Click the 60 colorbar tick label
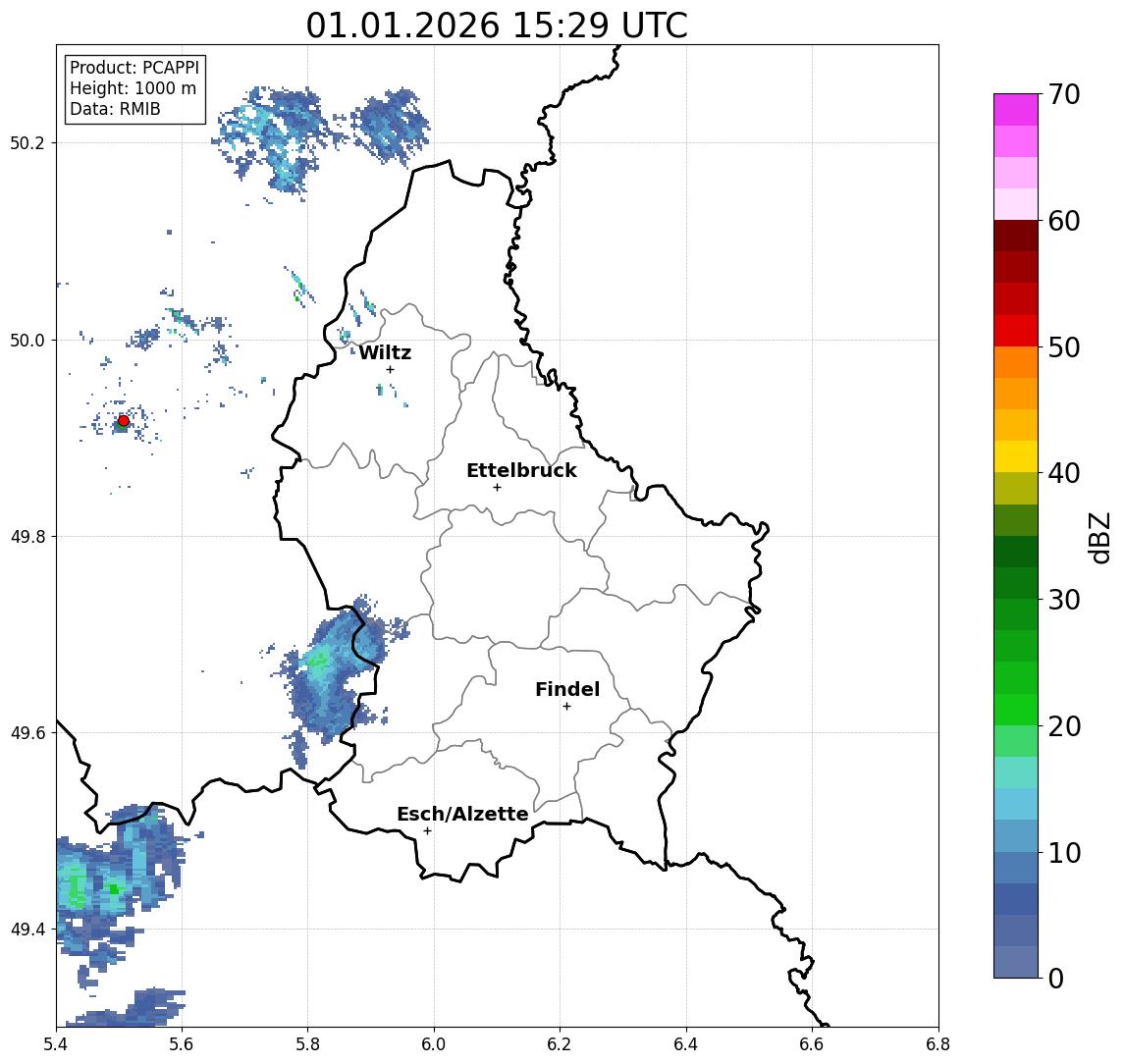The width and height of the screenshot is (1124, 1064). coord(1064,222)
